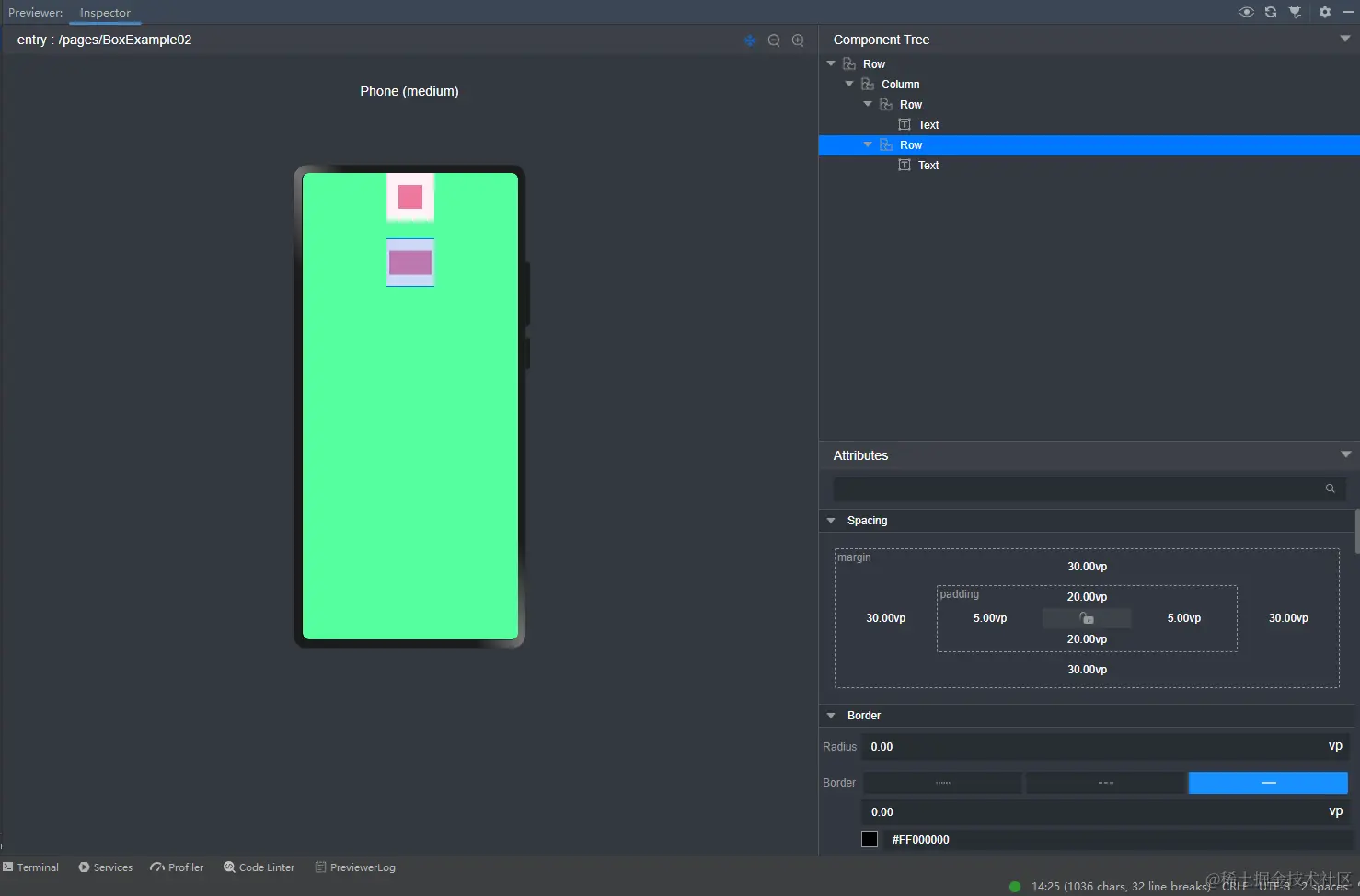Click the attributes search field
Screen dimensions: 1360x896
(1089, 488)
